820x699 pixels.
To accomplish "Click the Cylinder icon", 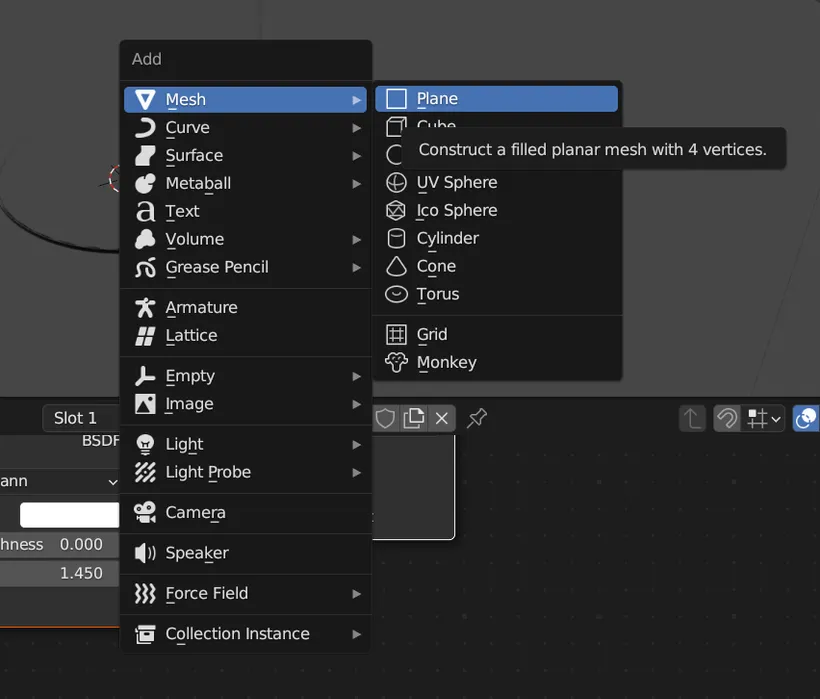I will (x=396, y=238).
